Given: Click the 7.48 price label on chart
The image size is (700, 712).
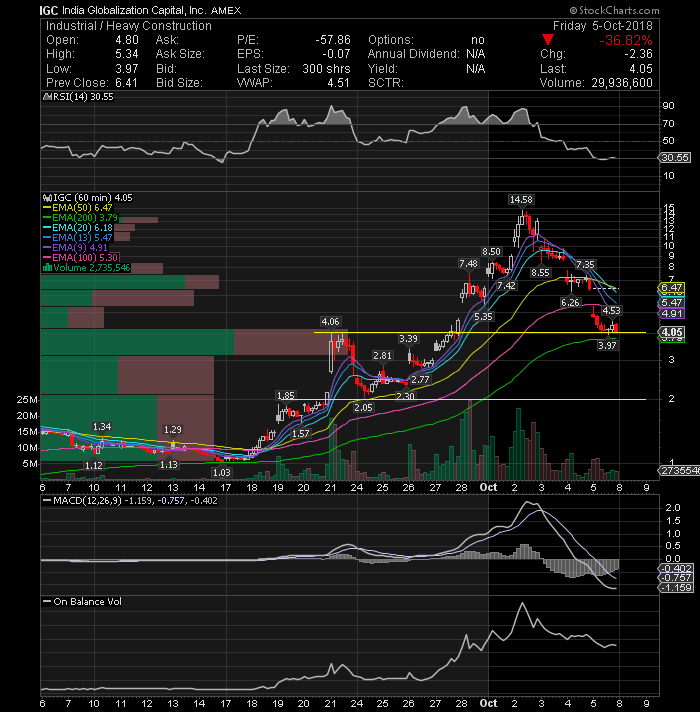Looking at the screenshot, I should [468, 264].
